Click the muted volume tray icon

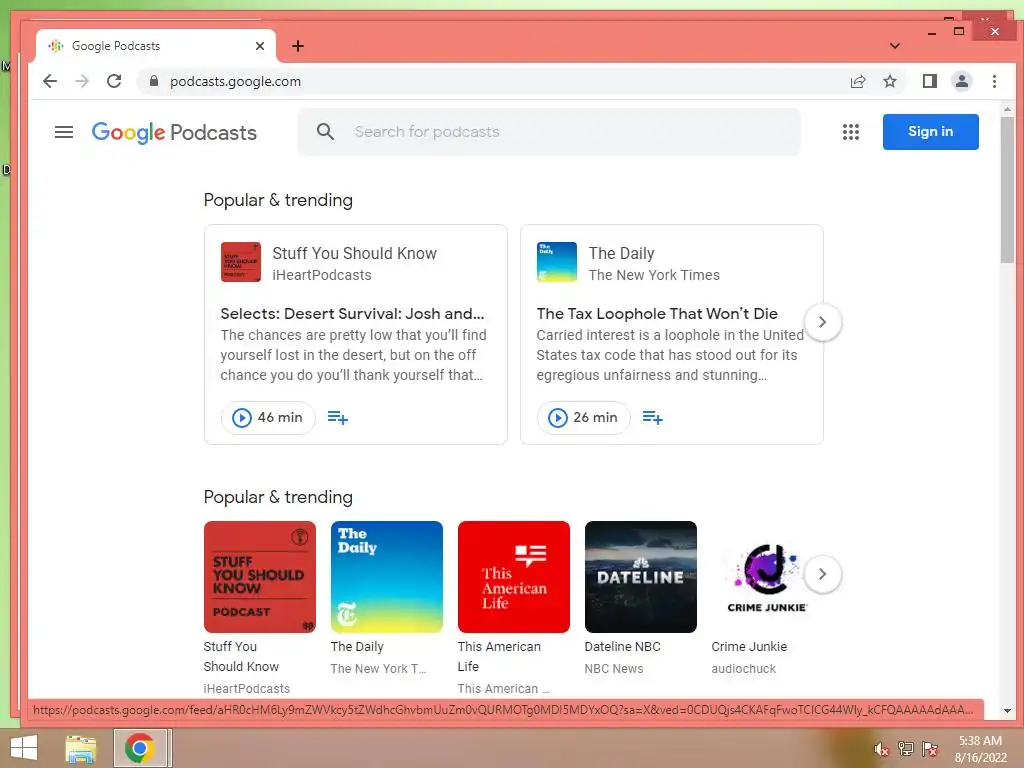[881, 749]
